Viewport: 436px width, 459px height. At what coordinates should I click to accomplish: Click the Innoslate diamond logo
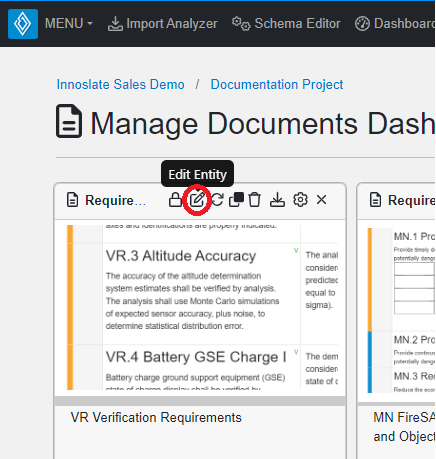pos(23,24)
